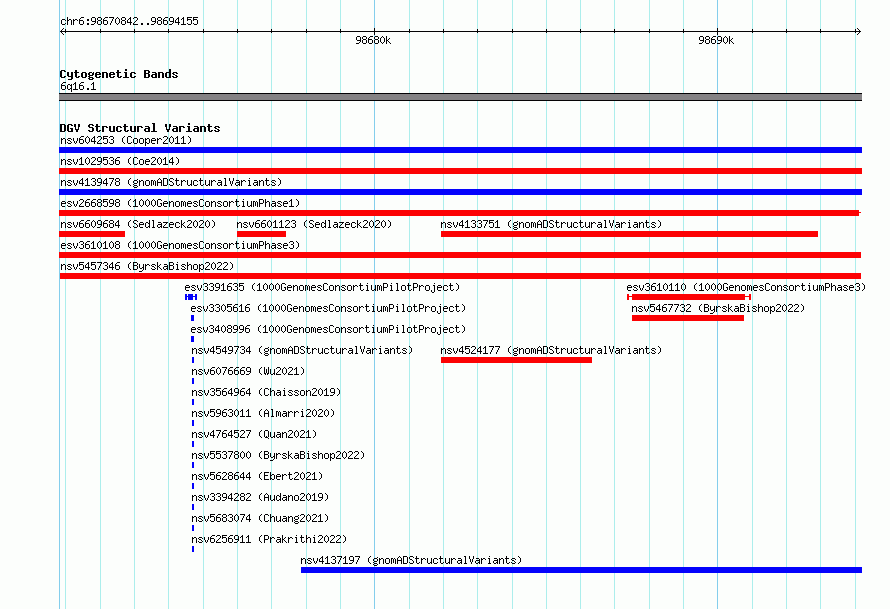This screenshot has width=890, height=609.
Task: Open nsv5467732 (ByrskaBishop2022) label
Action: 718,308
